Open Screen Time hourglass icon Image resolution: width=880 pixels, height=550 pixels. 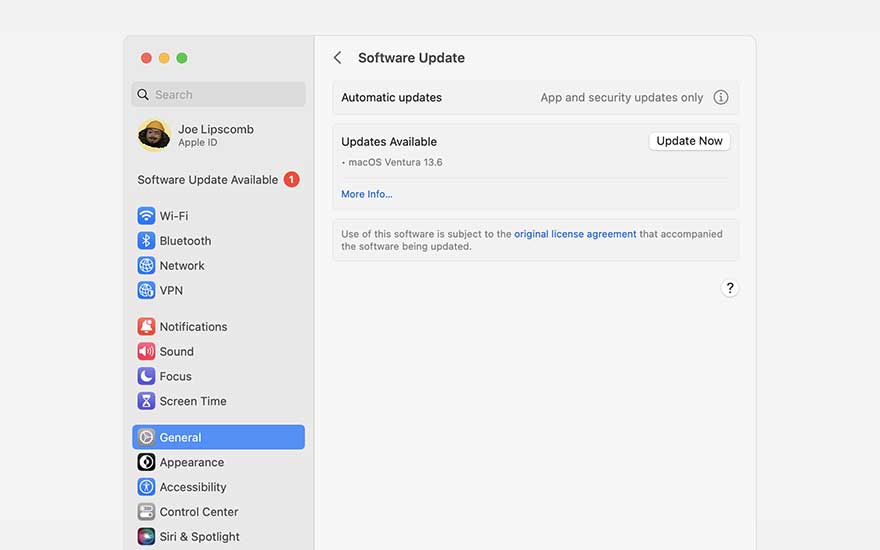pos(146,402)
